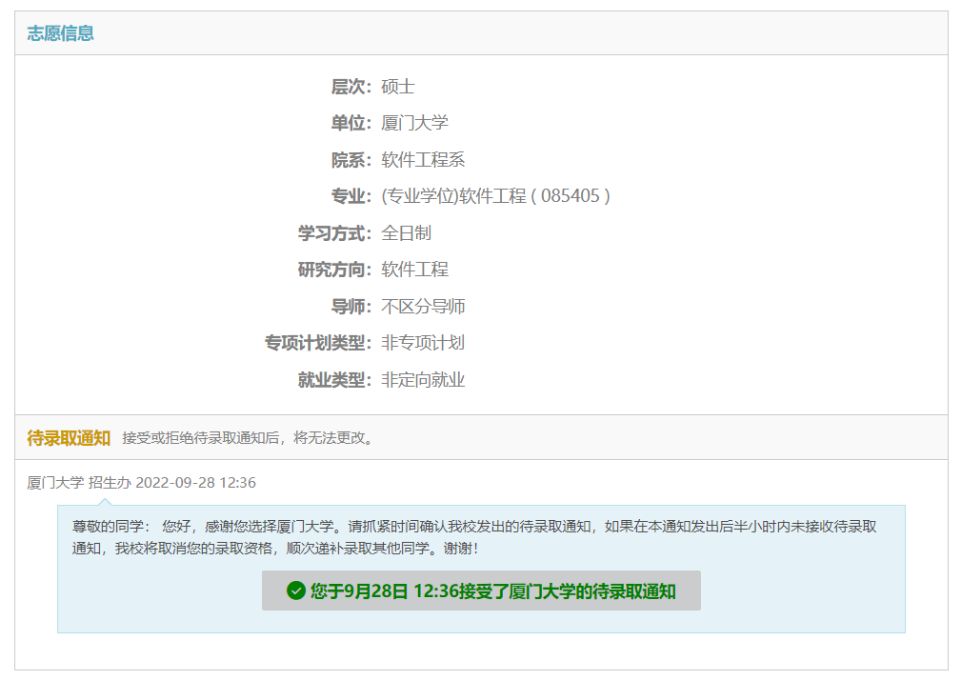
Task: Click the 单位 value 厦门大学
Action: [x=414, y=123]
